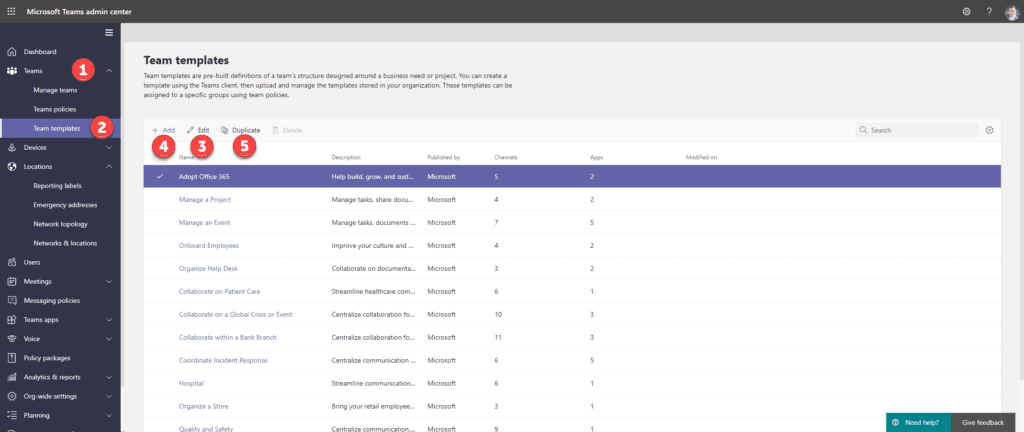Image resolution: width=1024 pixels, height=432 pixels.
Task: Open settings gear in top bar
Action: click(967, 11)
